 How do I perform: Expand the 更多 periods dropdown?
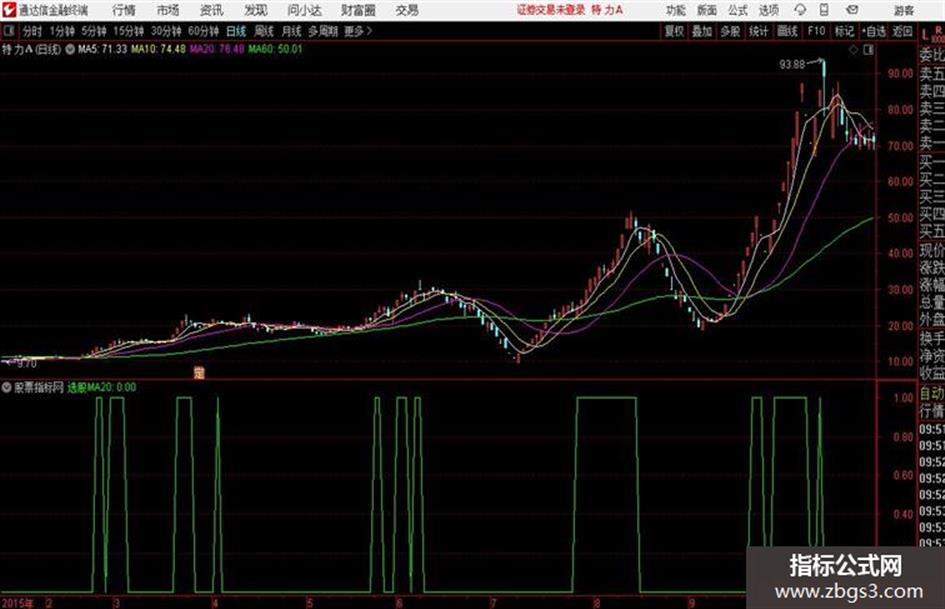pos(357,31)
